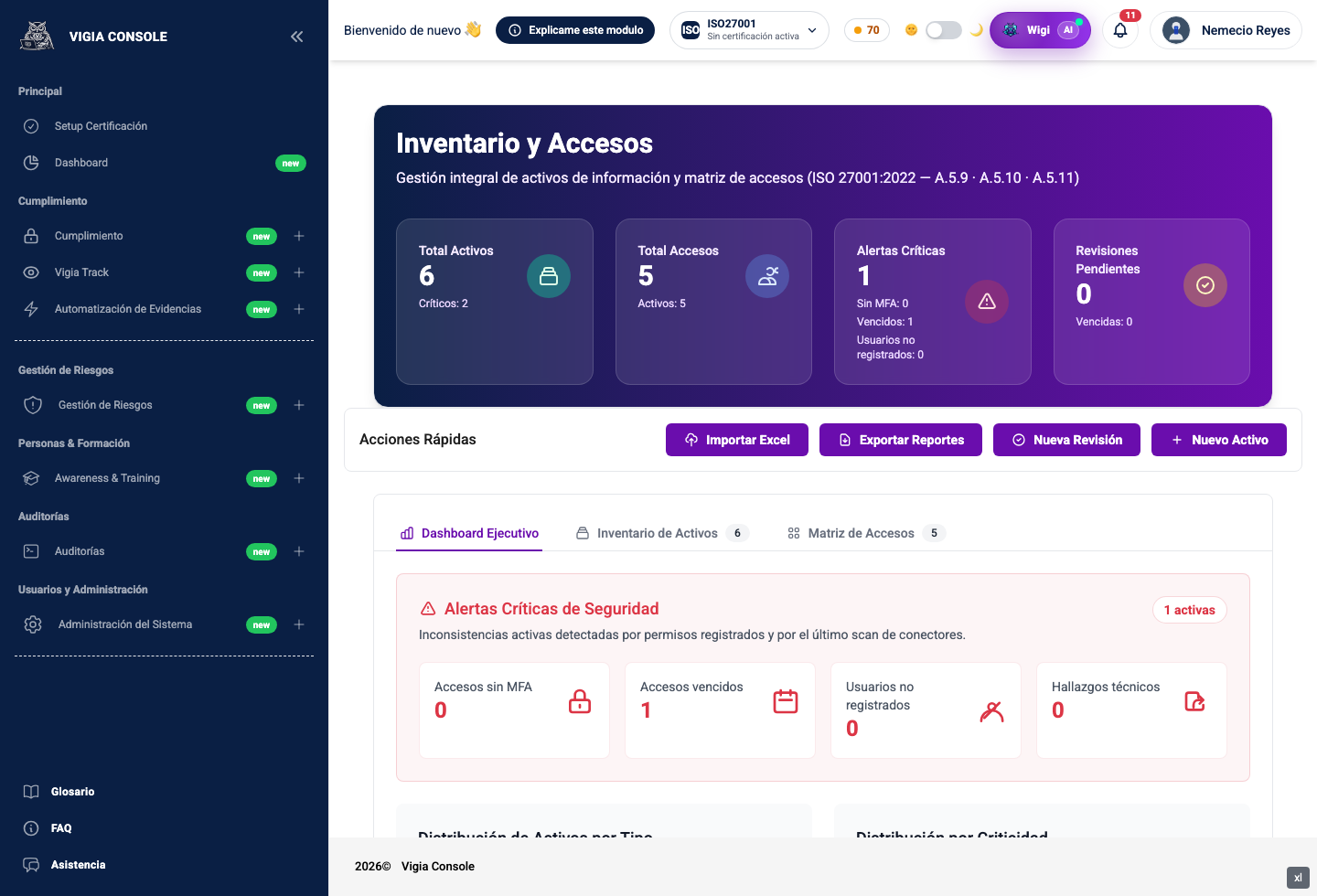The width and height of the screenshot is (1317, 896).
Task: Expand Awareness & Training plus
Action: pyautogui.click(x=299, y=478)
